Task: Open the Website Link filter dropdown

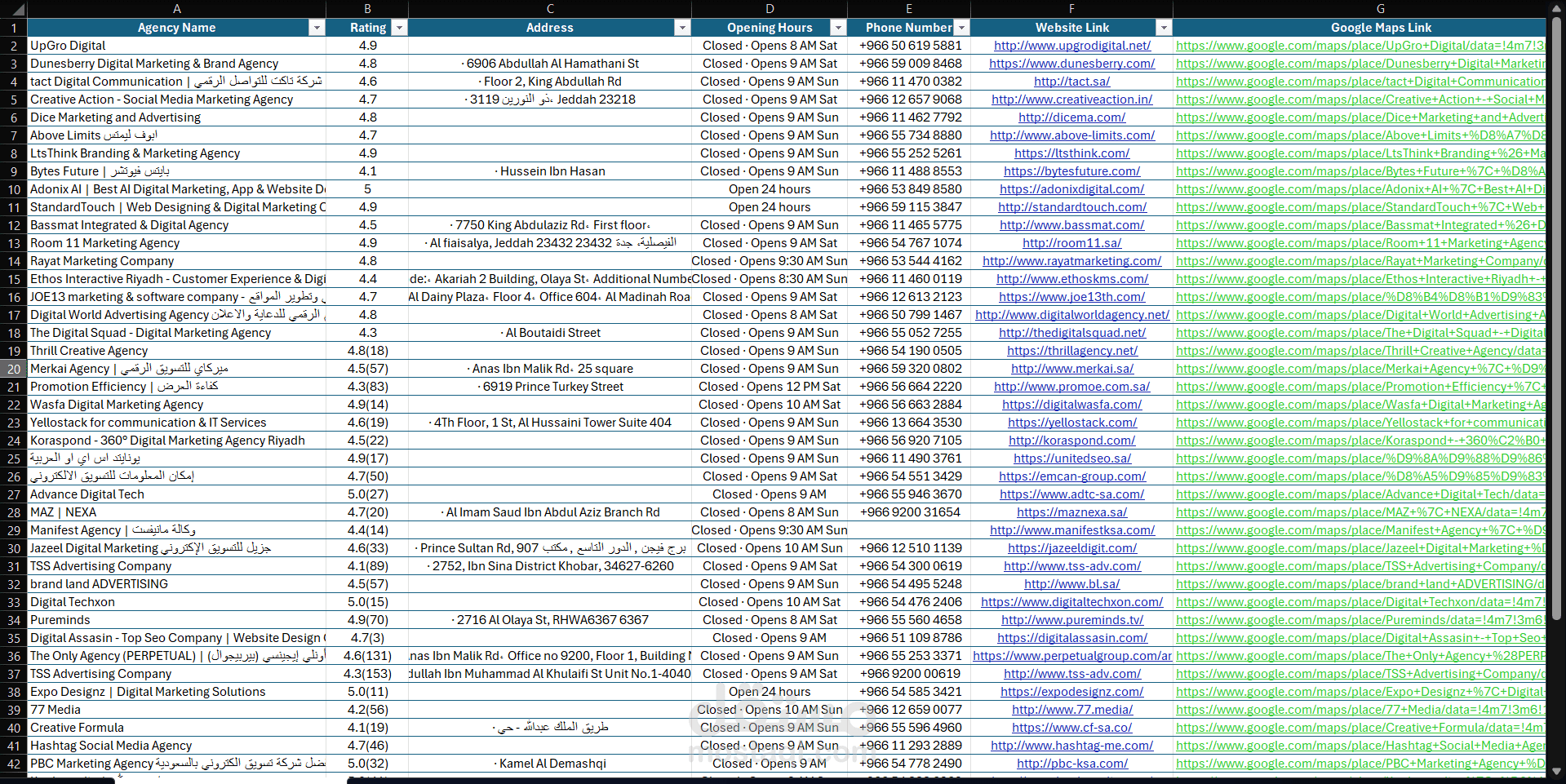Action: pyautogui.click(x=1164, y=28)
